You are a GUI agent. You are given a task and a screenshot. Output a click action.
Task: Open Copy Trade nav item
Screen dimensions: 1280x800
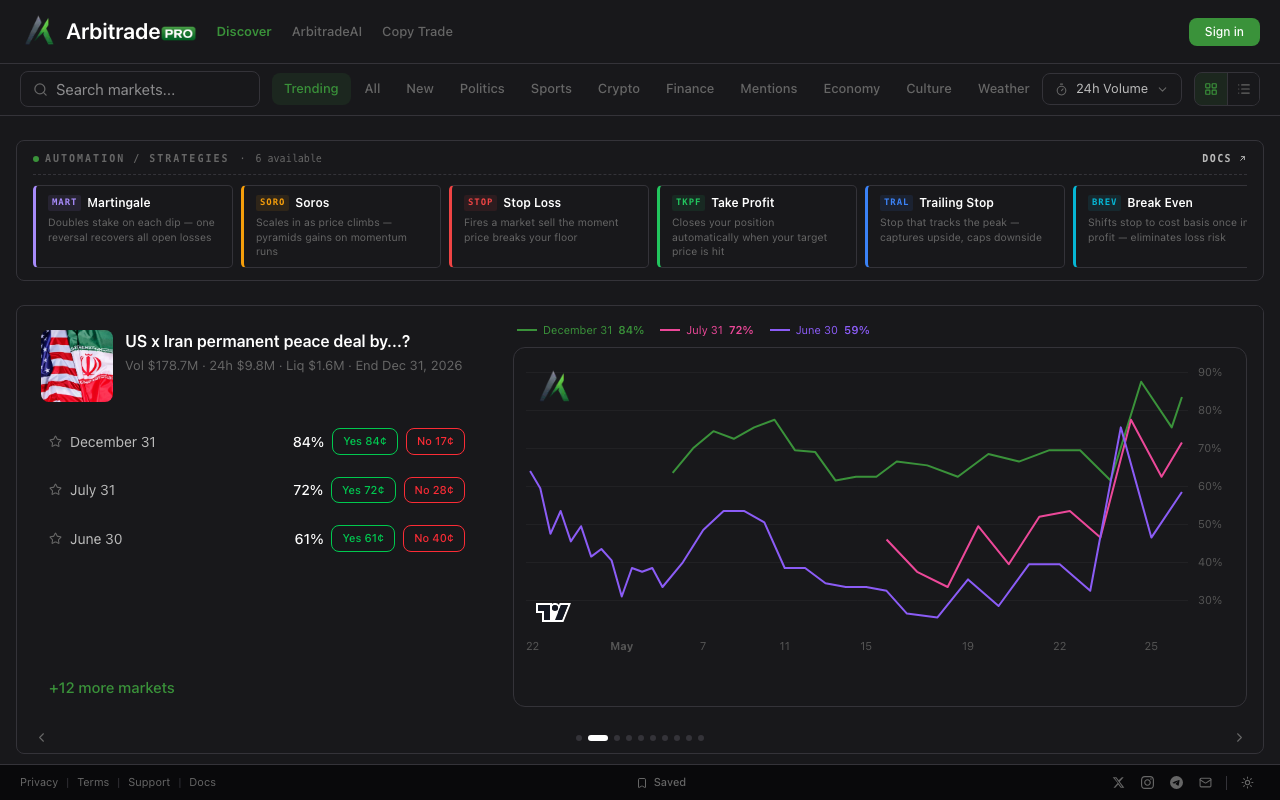pyautogui.click(x=417, y=31)
